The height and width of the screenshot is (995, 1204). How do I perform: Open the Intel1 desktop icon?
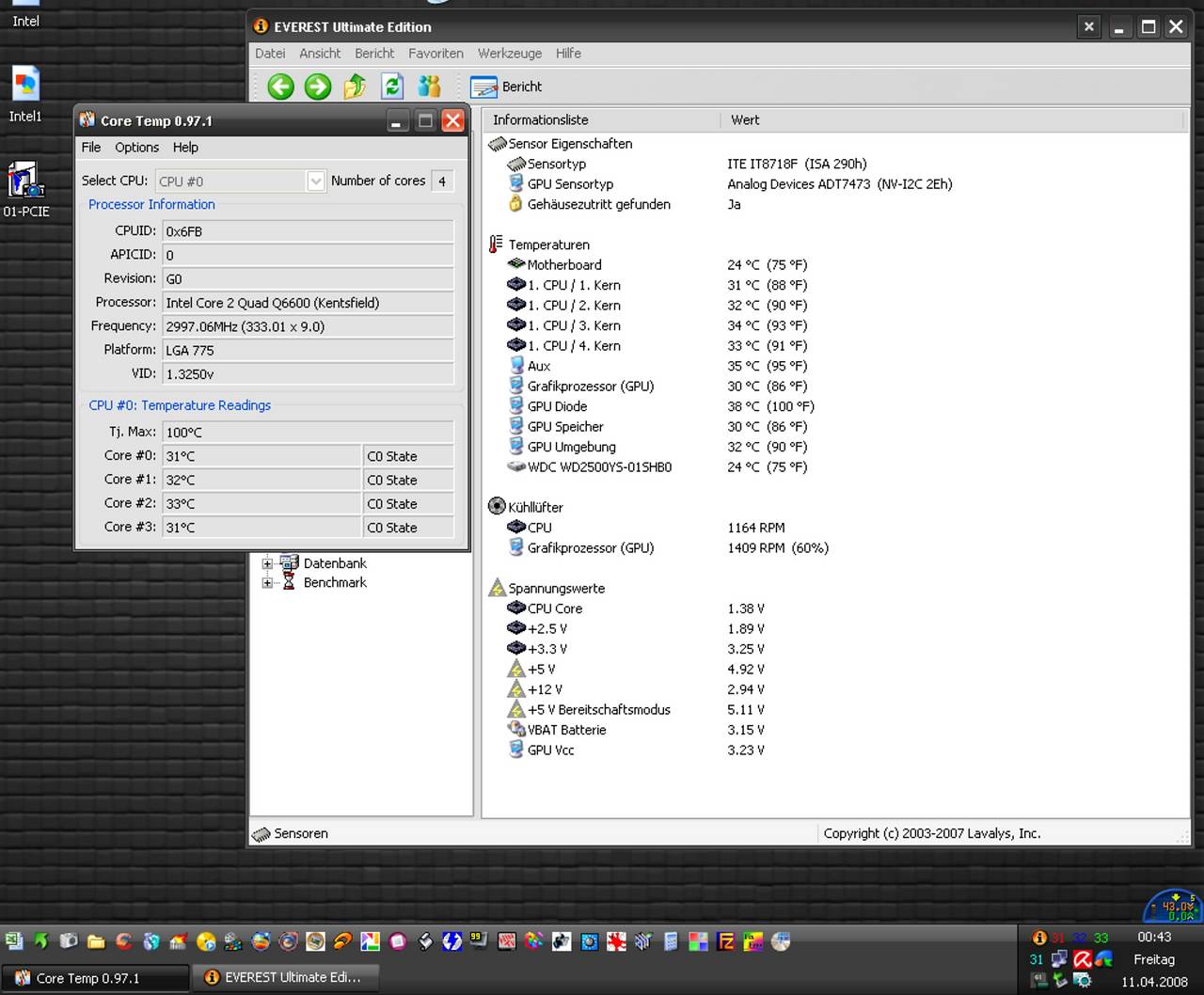pos(25,95)
